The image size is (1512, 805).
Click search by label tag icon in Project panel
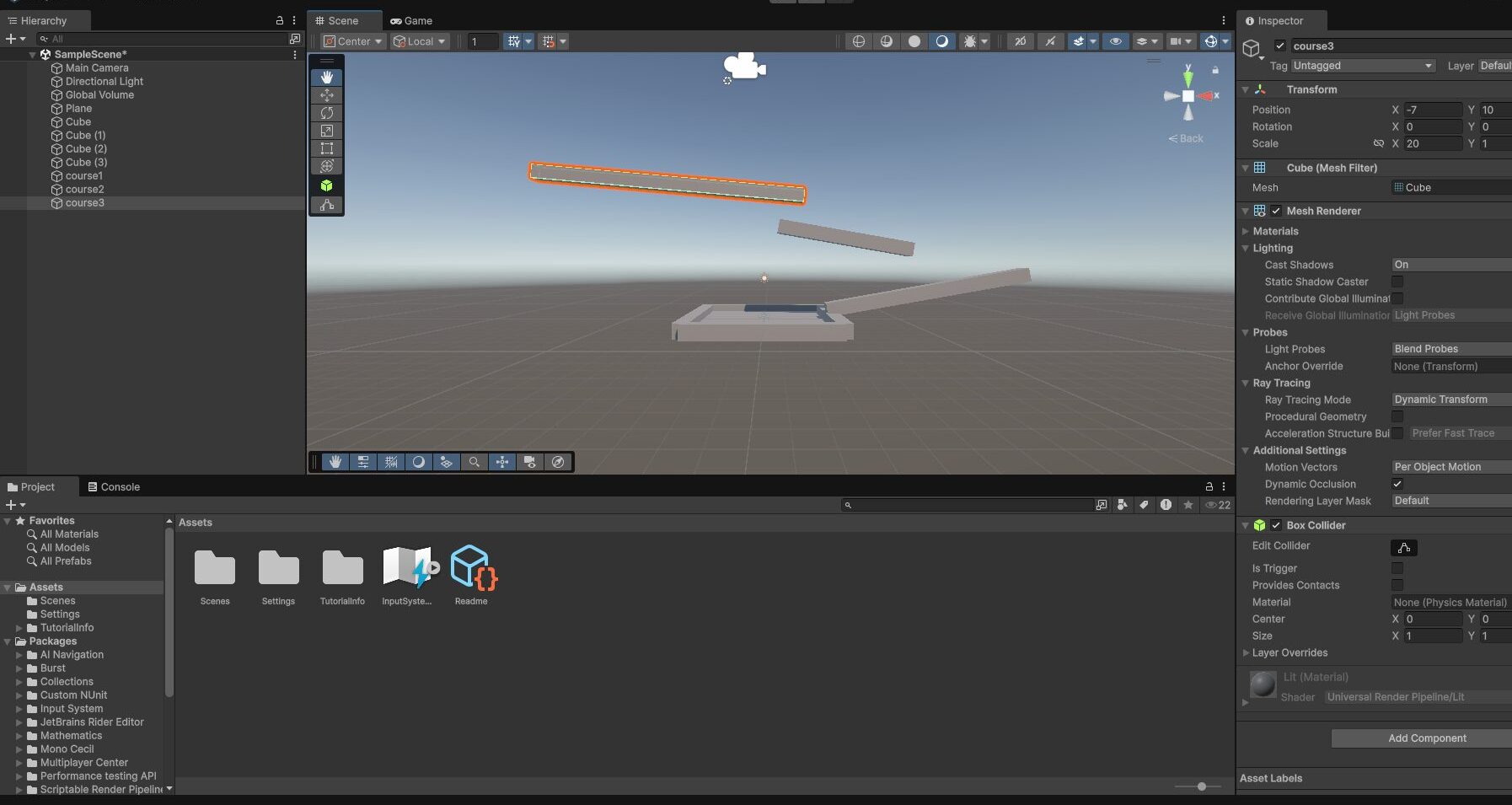[x=1144, y=505]
